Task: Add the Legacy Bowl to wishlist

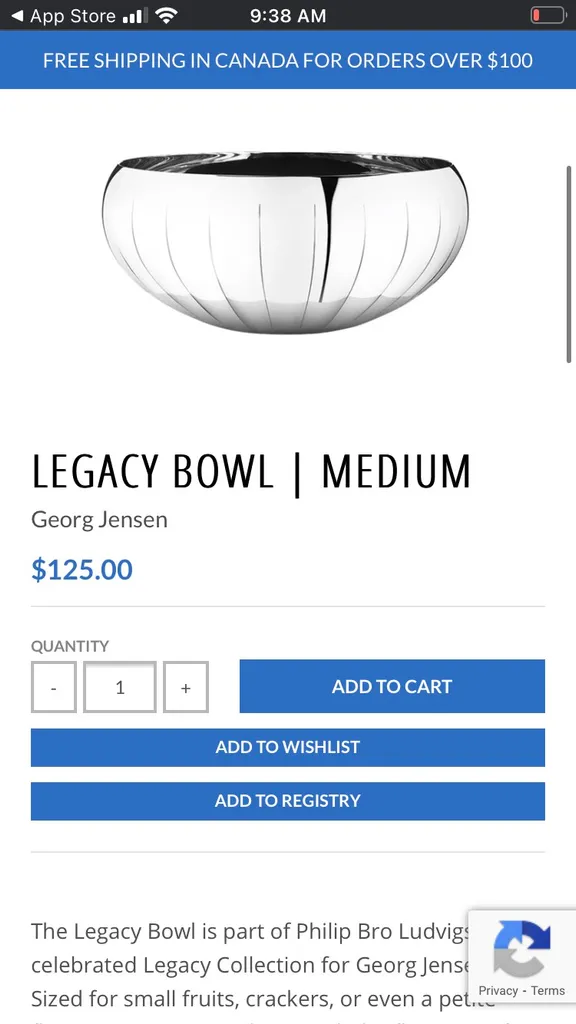Action: click(x=288, y=747)
